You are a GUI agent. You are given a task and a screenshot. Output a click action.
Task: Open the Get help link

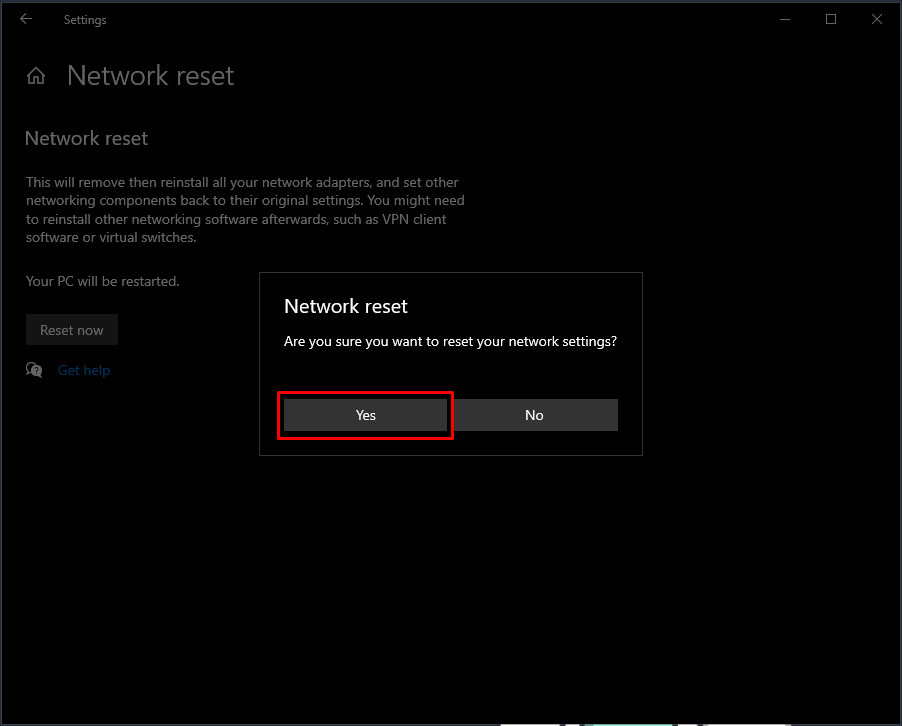click(x=84, y=370)
